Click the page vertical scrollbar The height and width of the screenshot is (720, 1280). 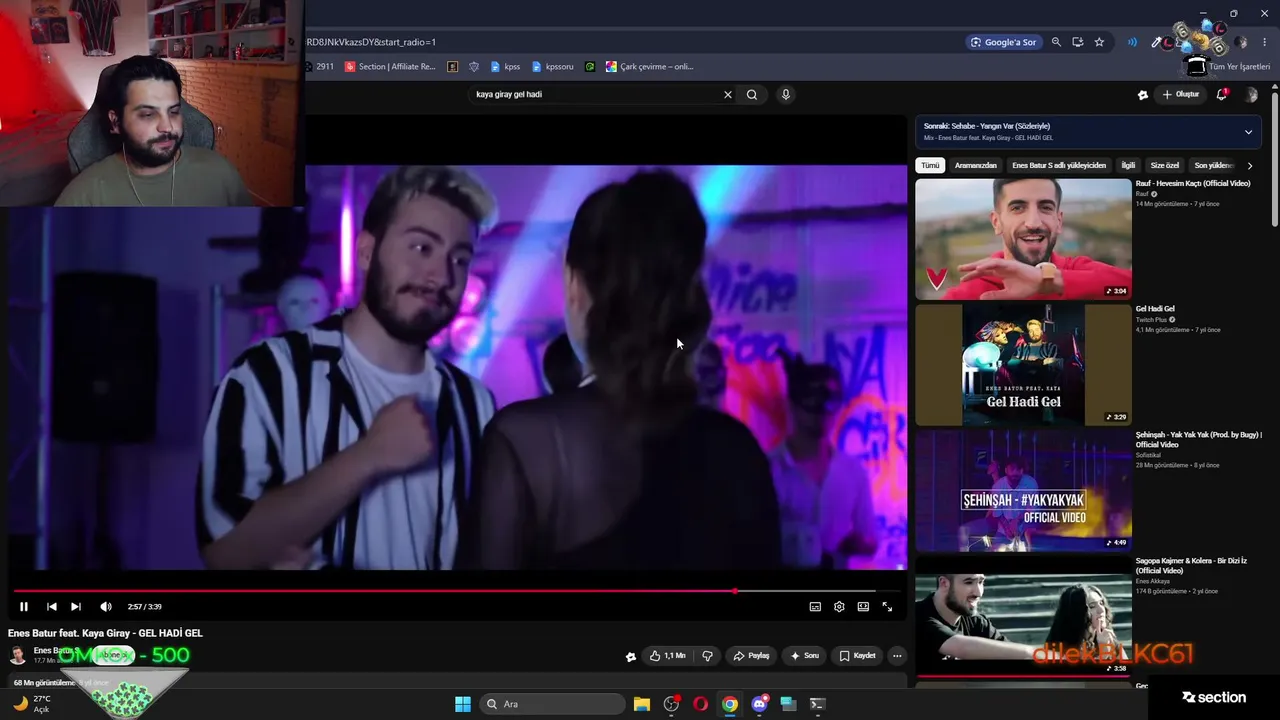(x=1275, y=158)
